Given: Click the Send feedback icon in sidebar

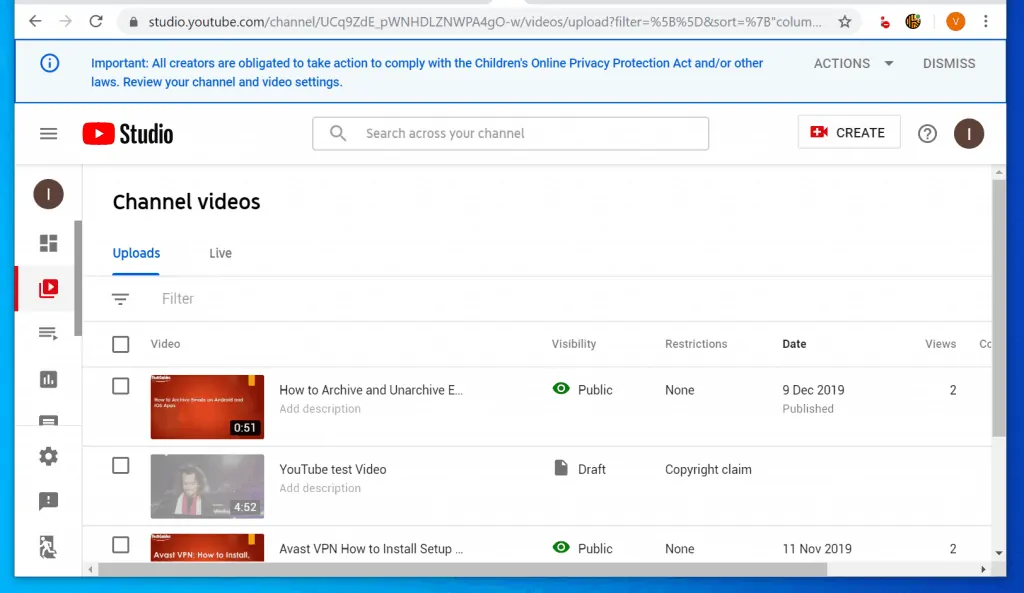Looking at the screenshot, I should [x=48, y=501].
